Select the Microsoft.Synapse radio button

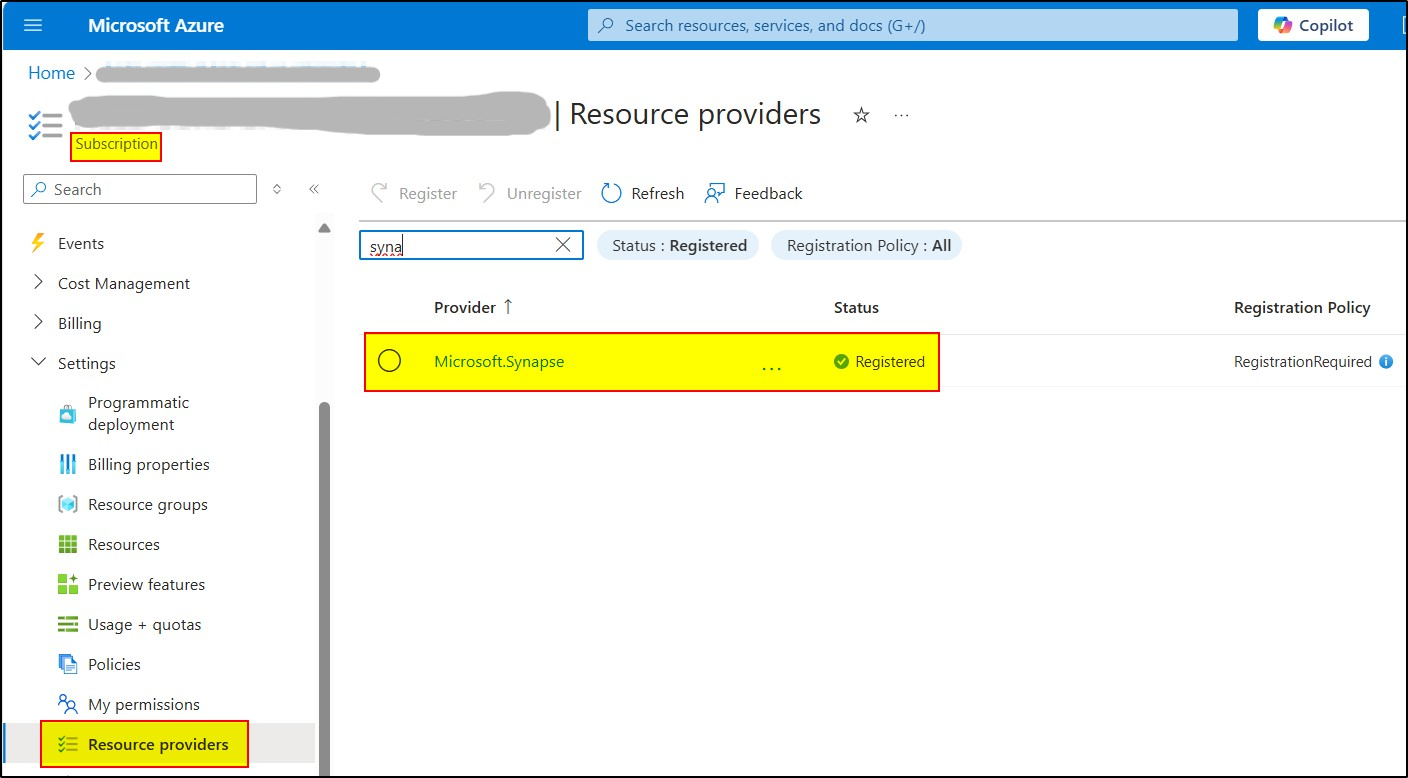390,361
